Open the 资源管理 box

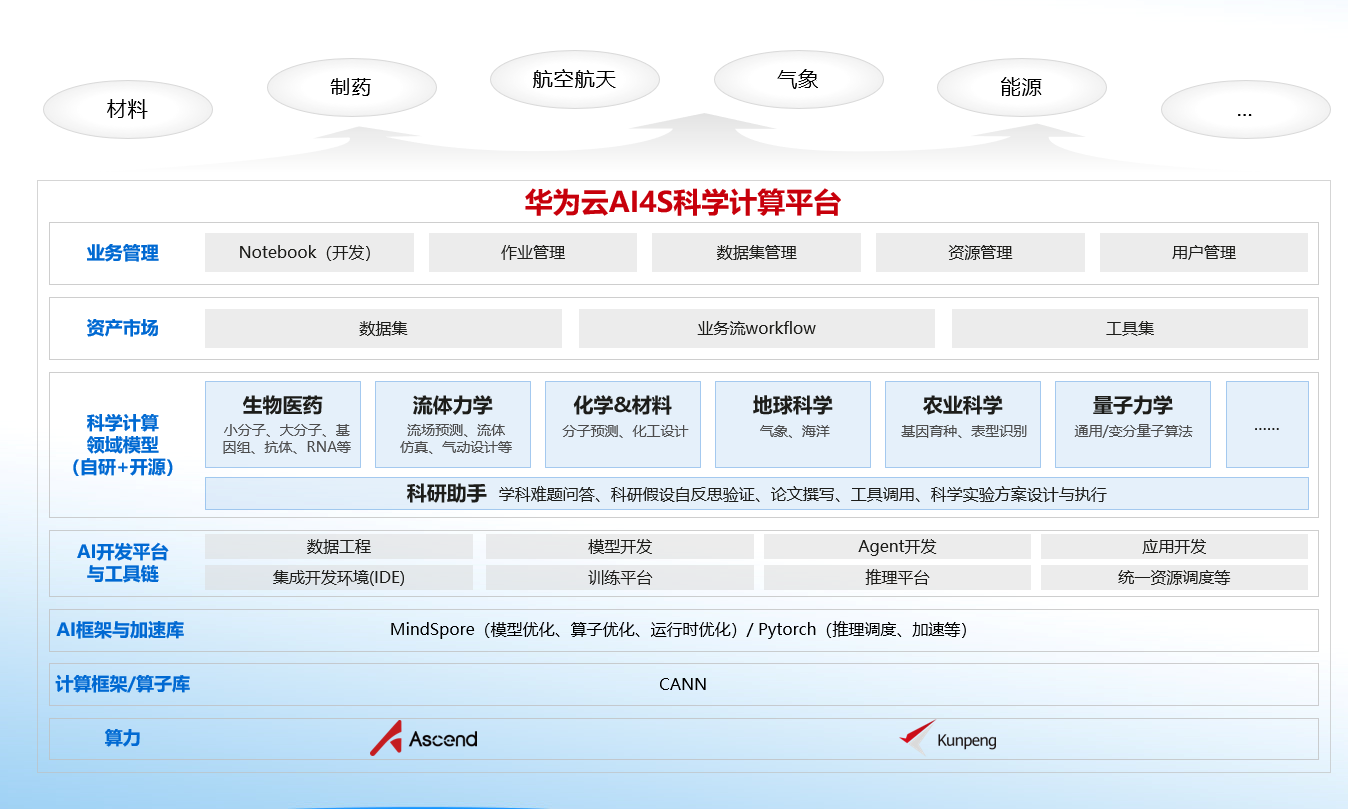click(x=980, y=252)
